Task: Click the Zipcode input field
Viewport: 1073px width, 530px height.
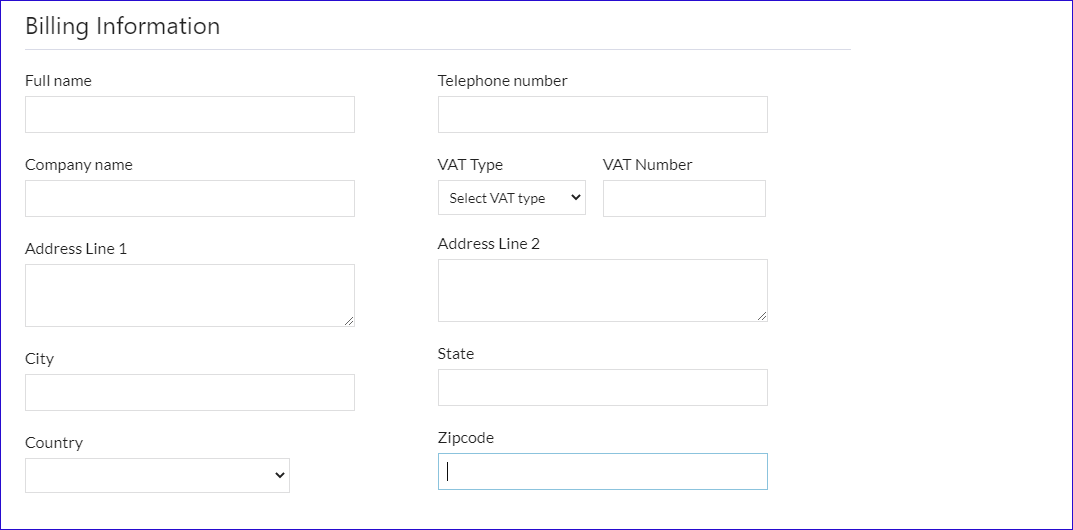Action: tap(602, 472)
